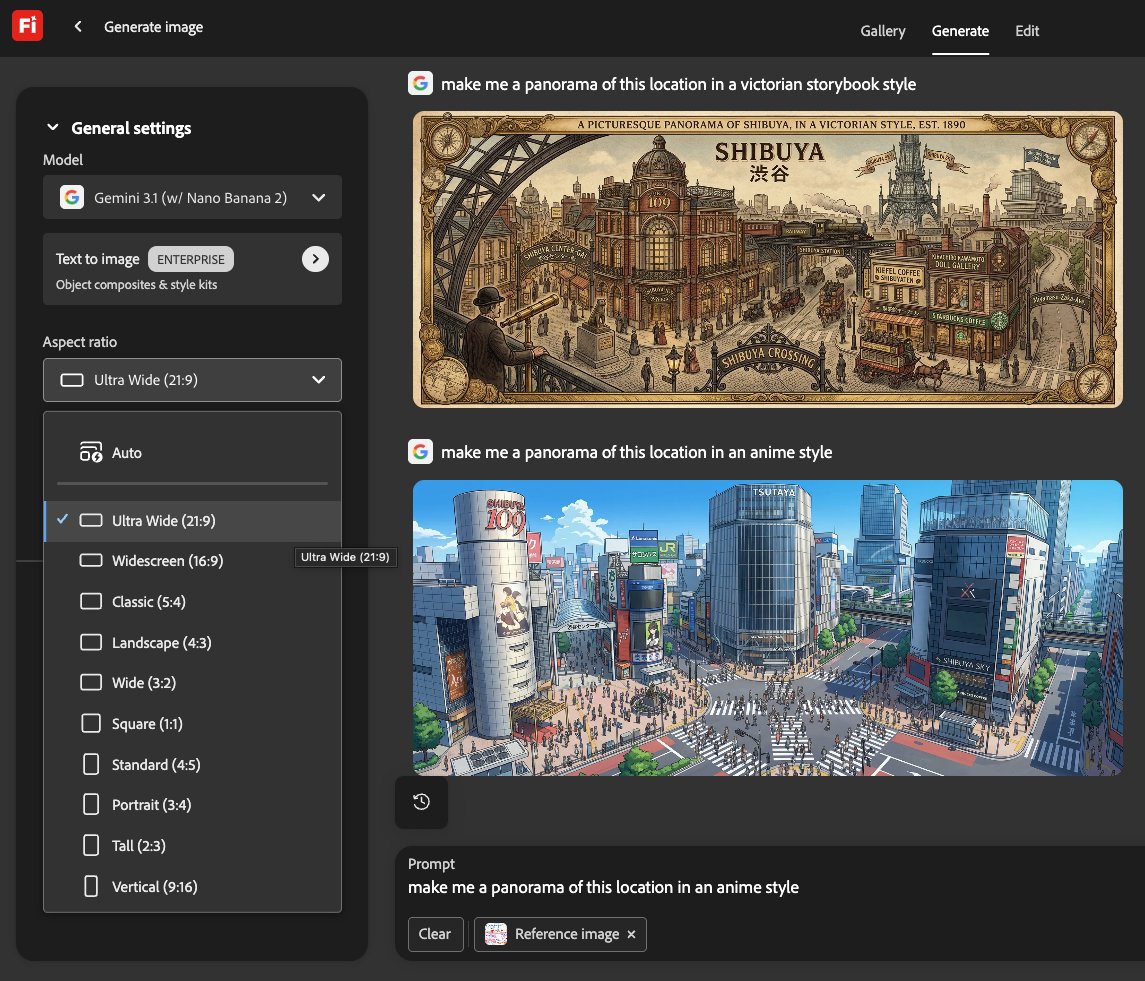Open the prompt history clock button
Image resolution: width=1145 pixels, height=981 pixels.
(421, 802)
